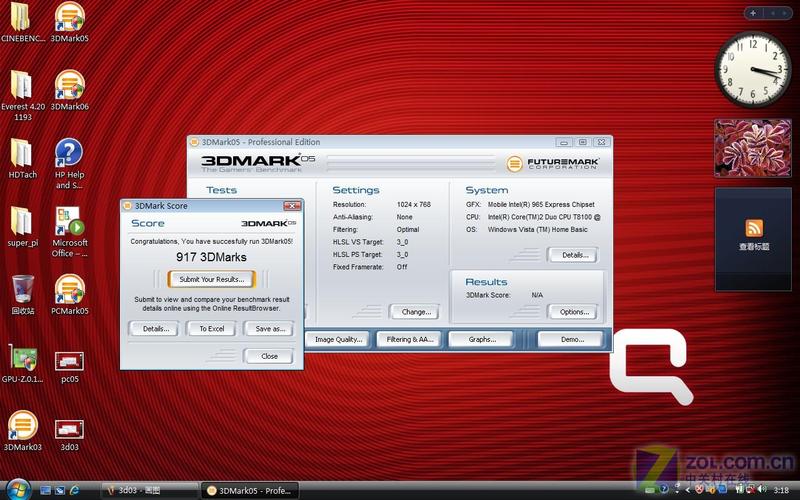Click Close button in 3DMark Score dialog
The width and height of the screenshot is (800, 500).
click(269, 356)
